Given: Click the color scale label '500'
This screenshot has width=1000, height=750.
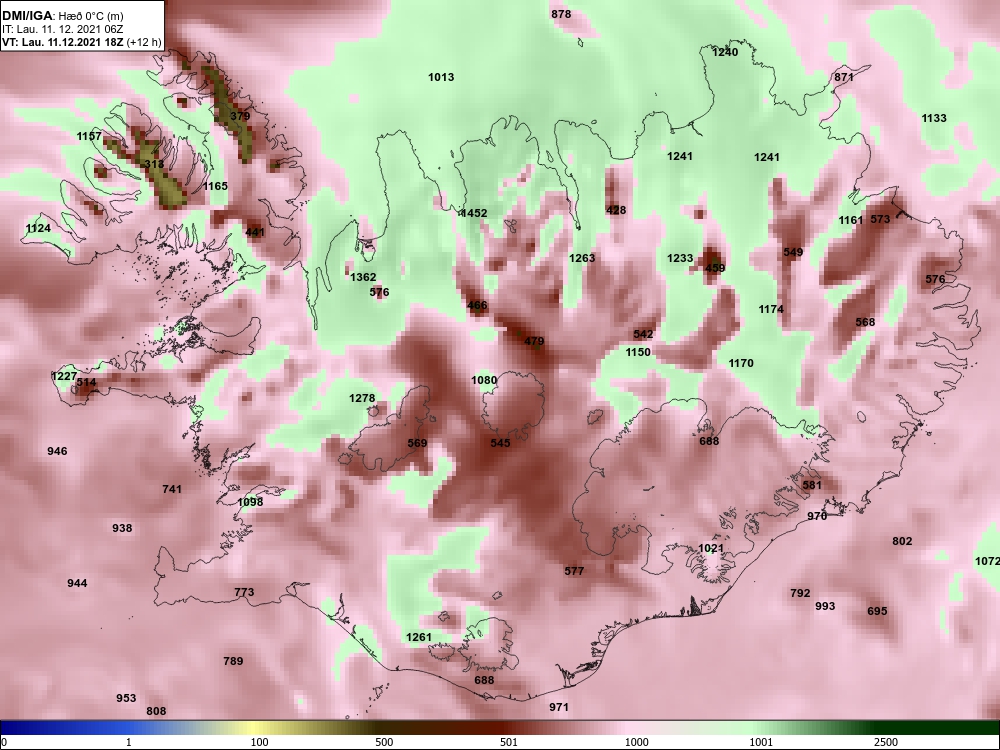Looking at the screenshot, I should 385,742.
